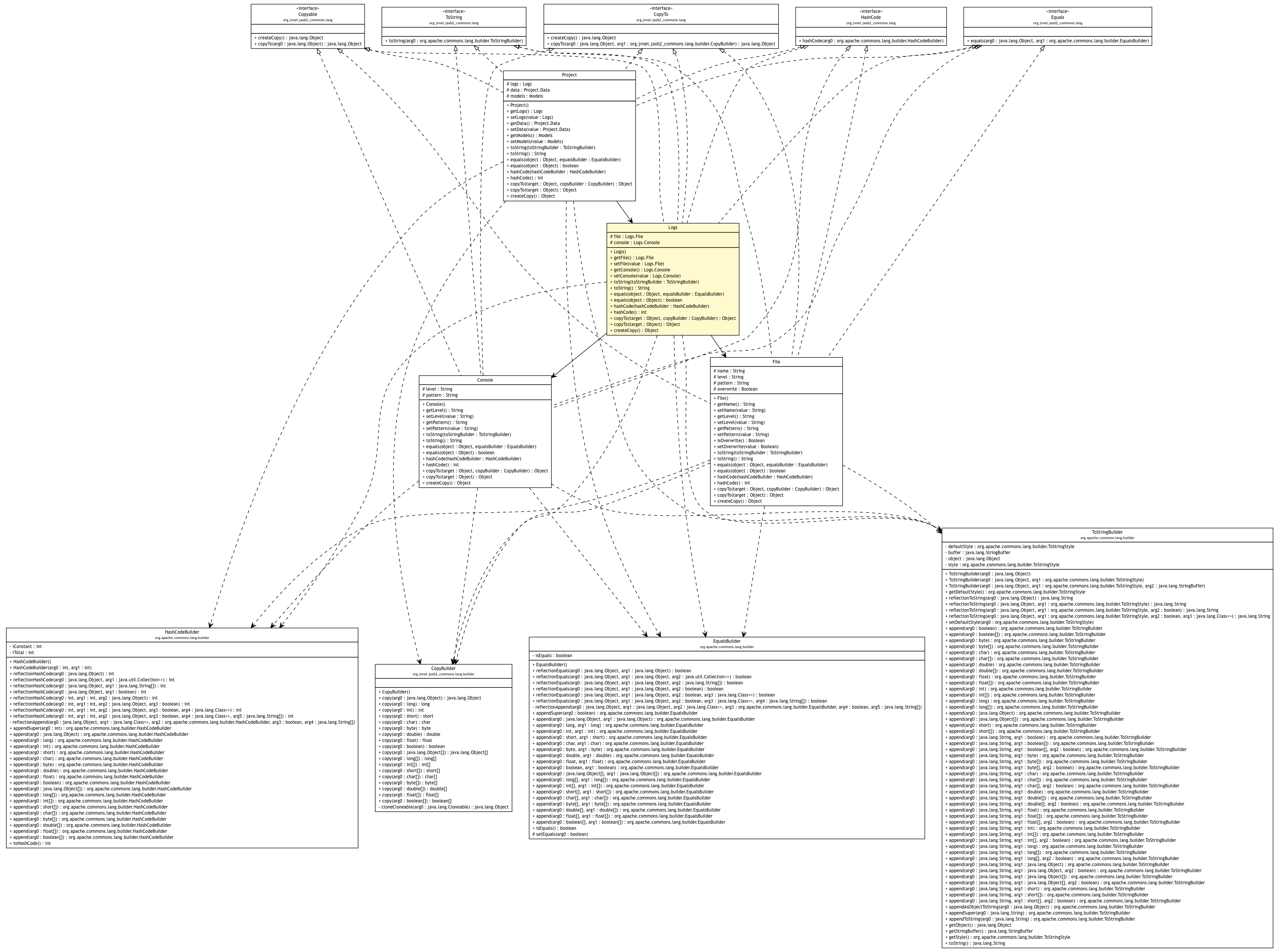Viewport: 1279px width, 952px height.
Task: Click the CopyTo interface header
Action: [661, 14]
